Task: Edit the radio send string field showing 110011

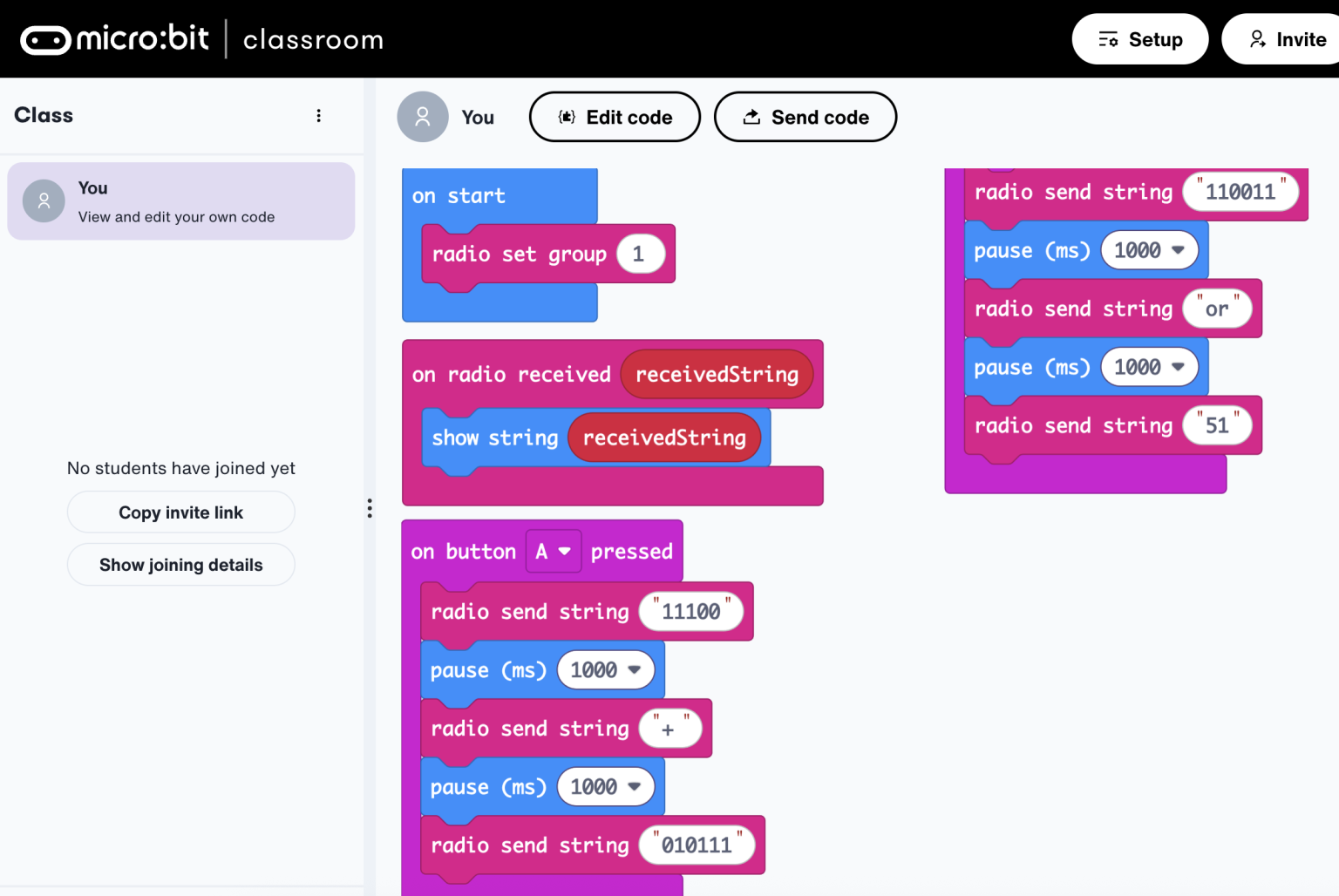Action: (1240, 192)
